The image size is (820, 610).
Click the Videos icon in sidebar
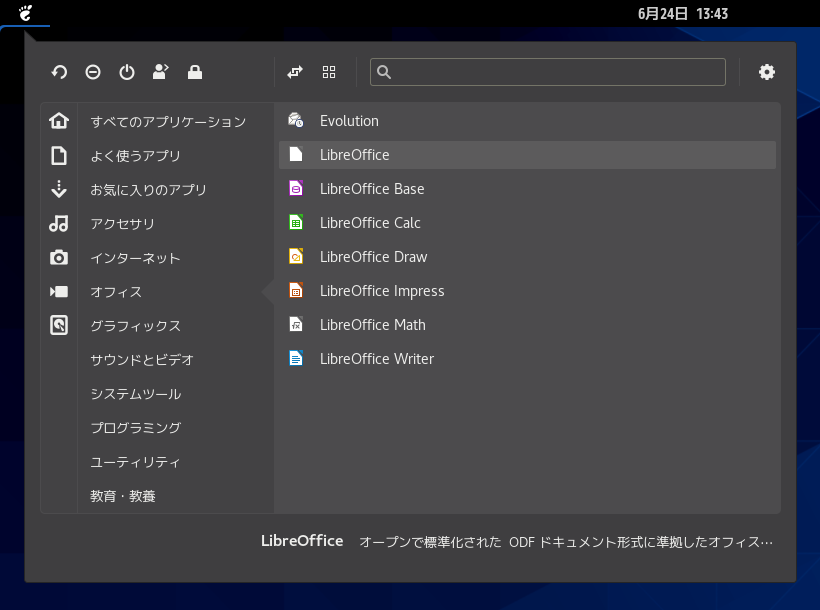coord(59,291)
